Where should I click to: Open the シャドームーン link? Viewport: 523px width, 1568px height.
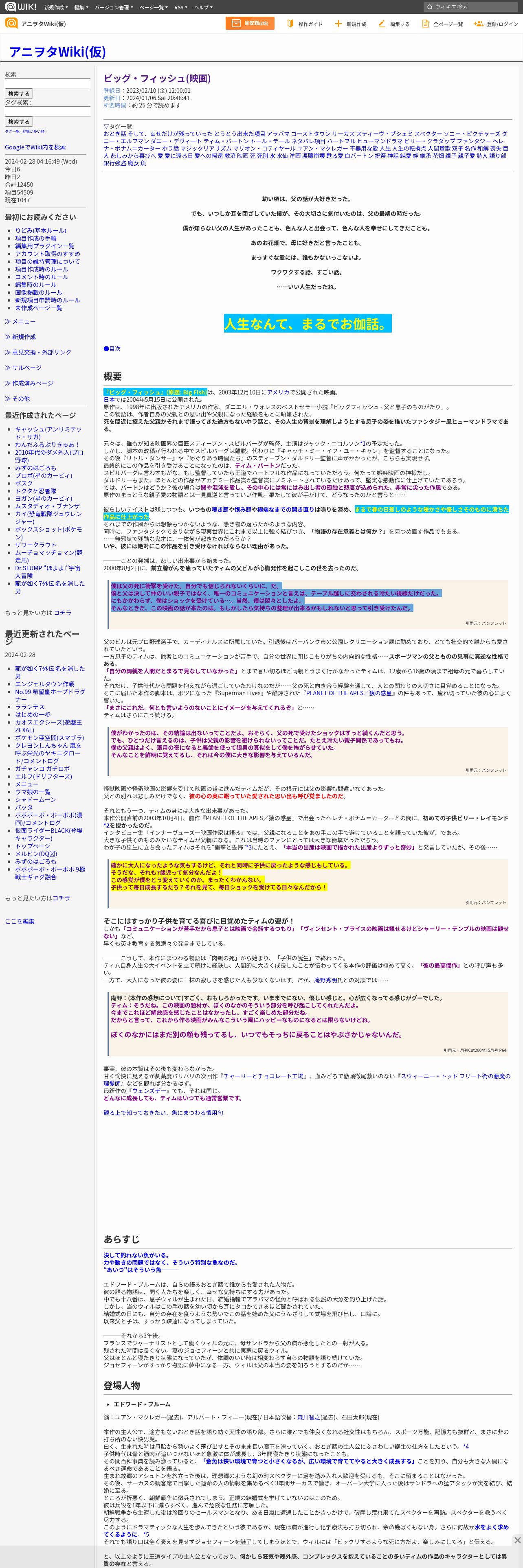coord(36,800)
